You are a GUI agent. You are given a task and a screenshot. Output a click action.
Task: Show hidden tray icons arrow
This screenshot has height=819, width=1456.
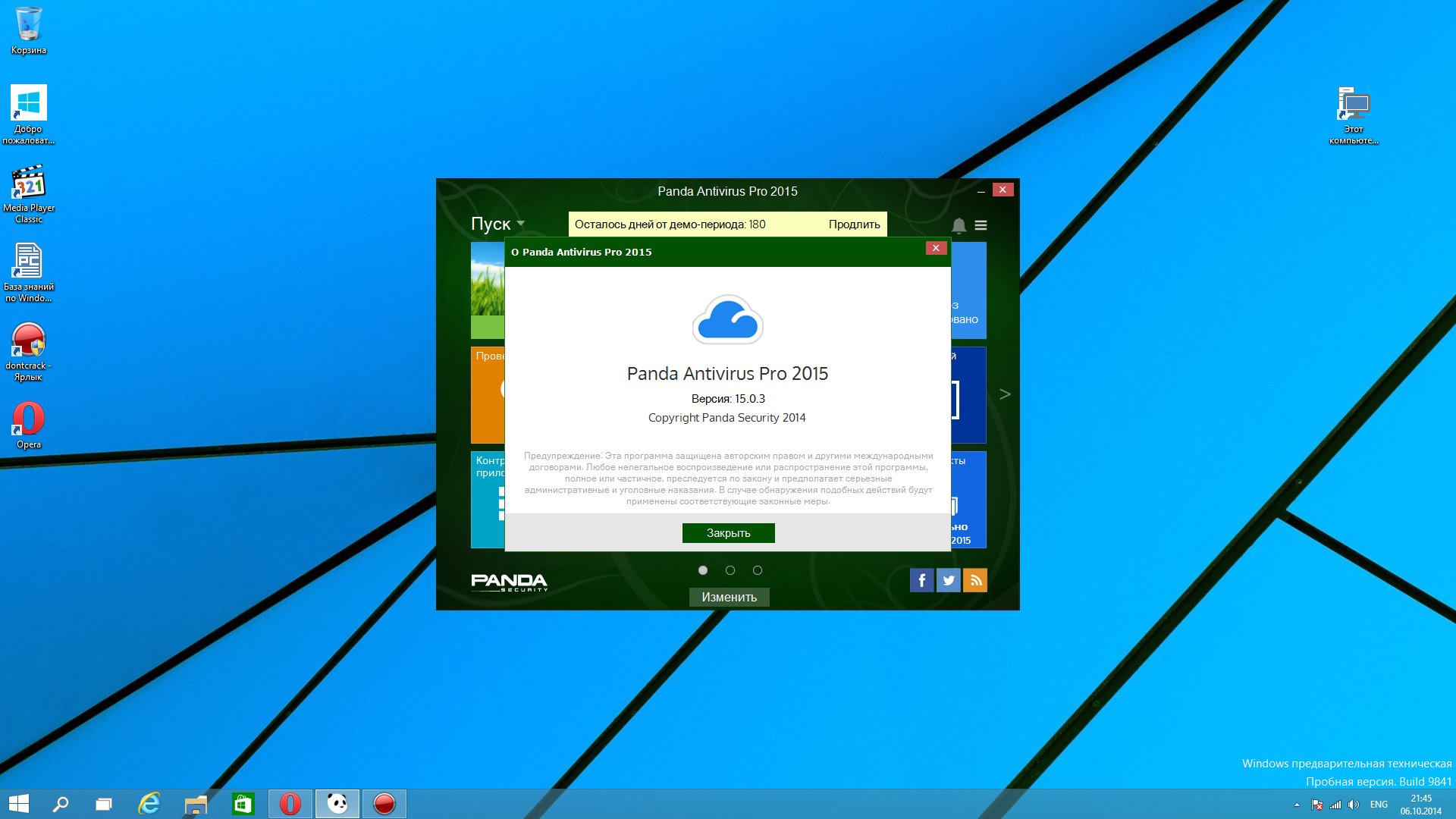[1297, 805]
